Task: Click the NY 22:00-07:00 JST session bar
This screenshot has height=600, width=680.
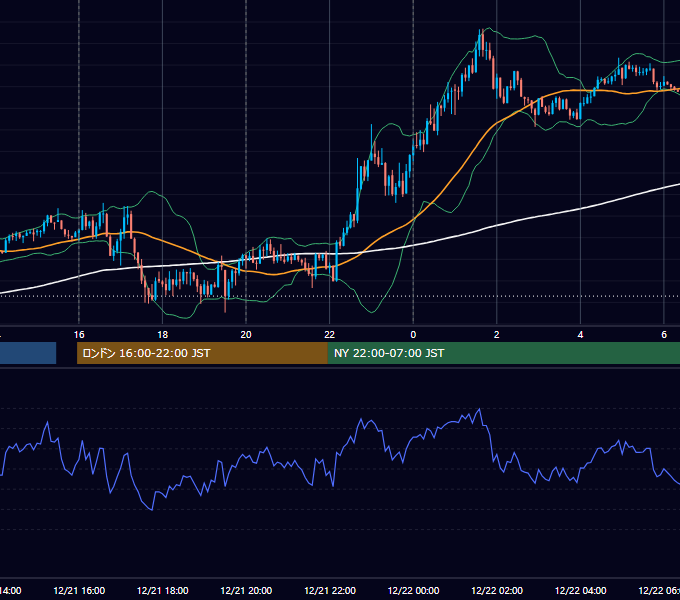Action: [x=503, y=353]
